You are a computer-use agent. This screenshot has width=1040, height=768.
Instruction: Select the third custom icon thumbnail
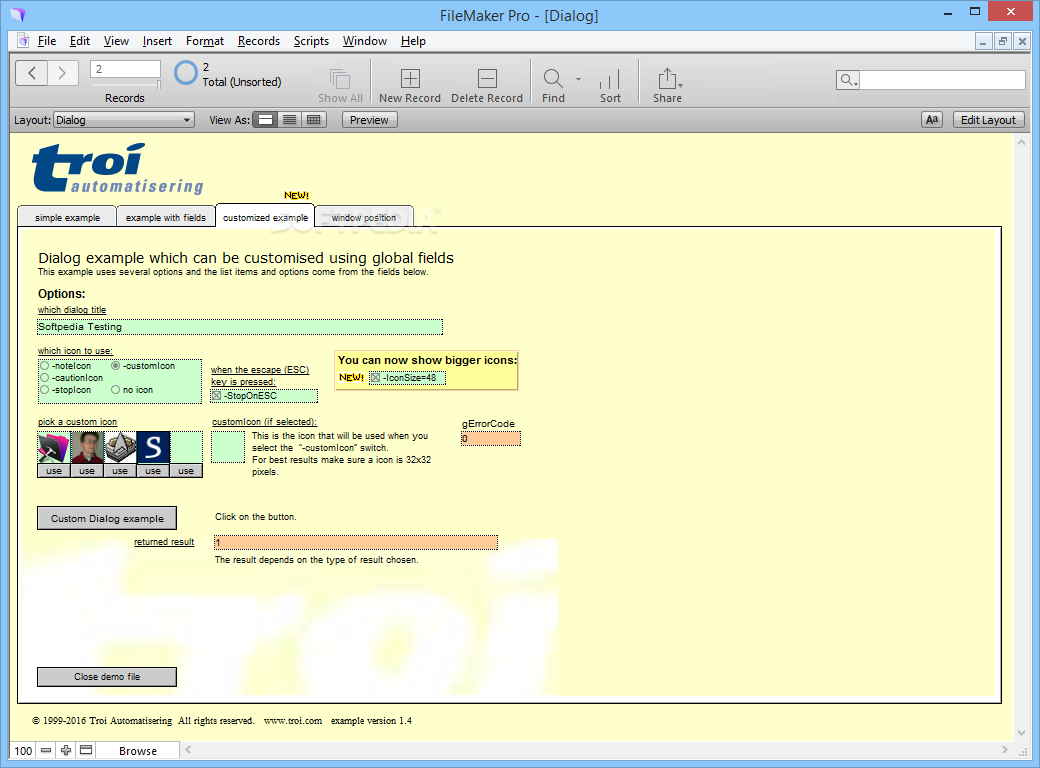pyautogui.click(x=120, y=448)
